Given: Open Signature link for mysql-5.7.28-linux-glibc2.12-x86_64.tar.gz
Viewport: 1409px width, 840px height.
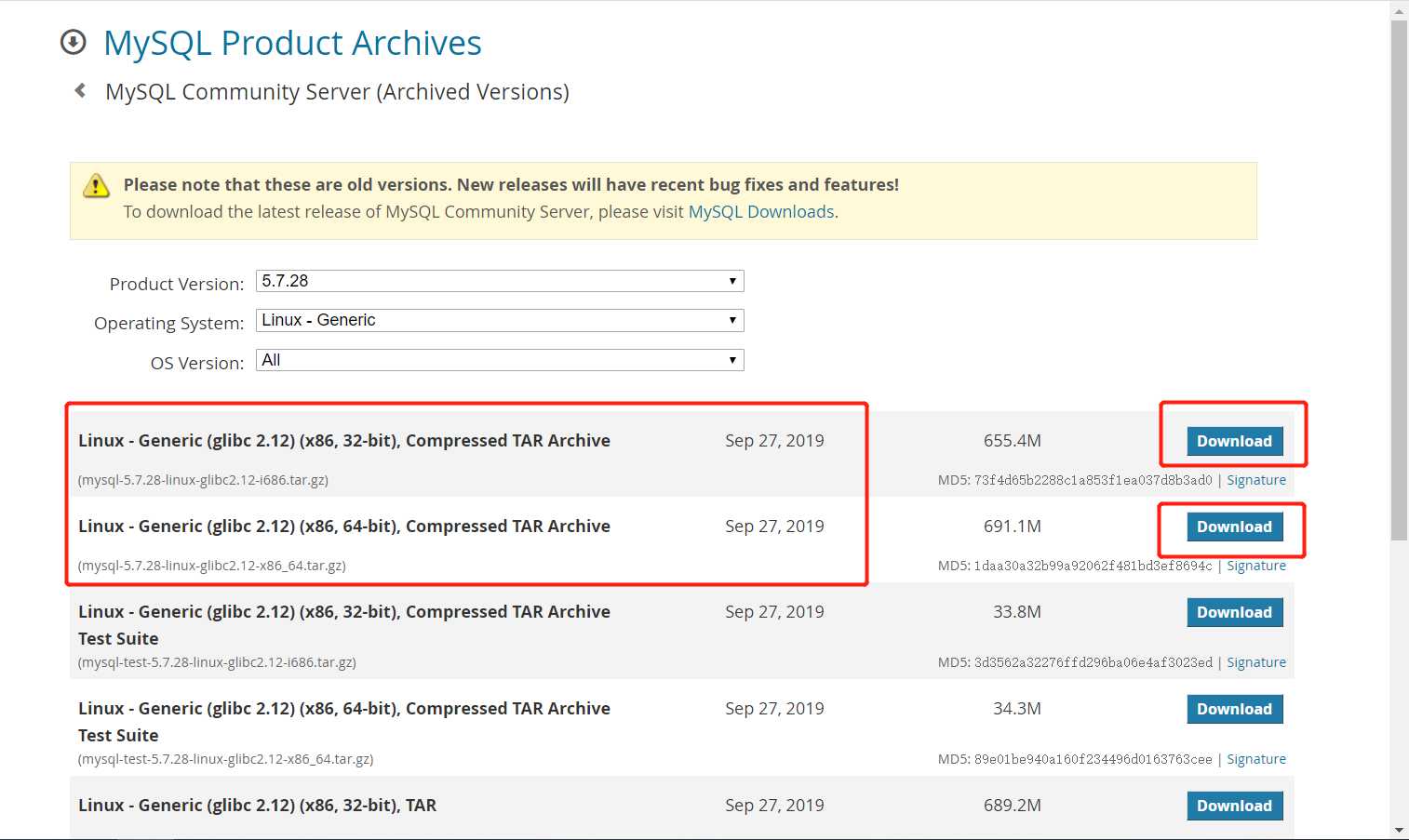Looking at the screenshot, I should [1256, 566].
